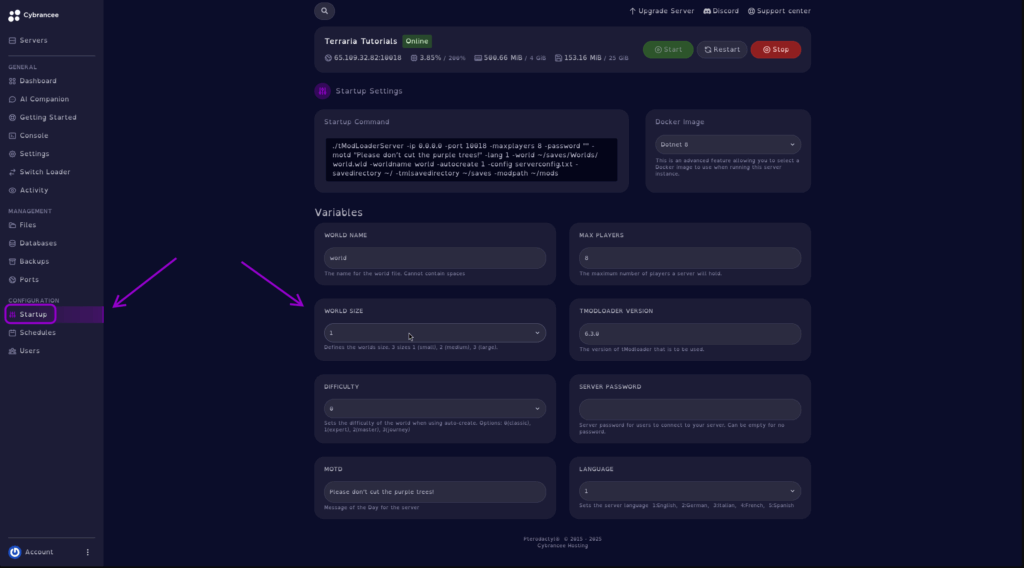
Task: Click the server IP address icon
Action: pos(328,58)
